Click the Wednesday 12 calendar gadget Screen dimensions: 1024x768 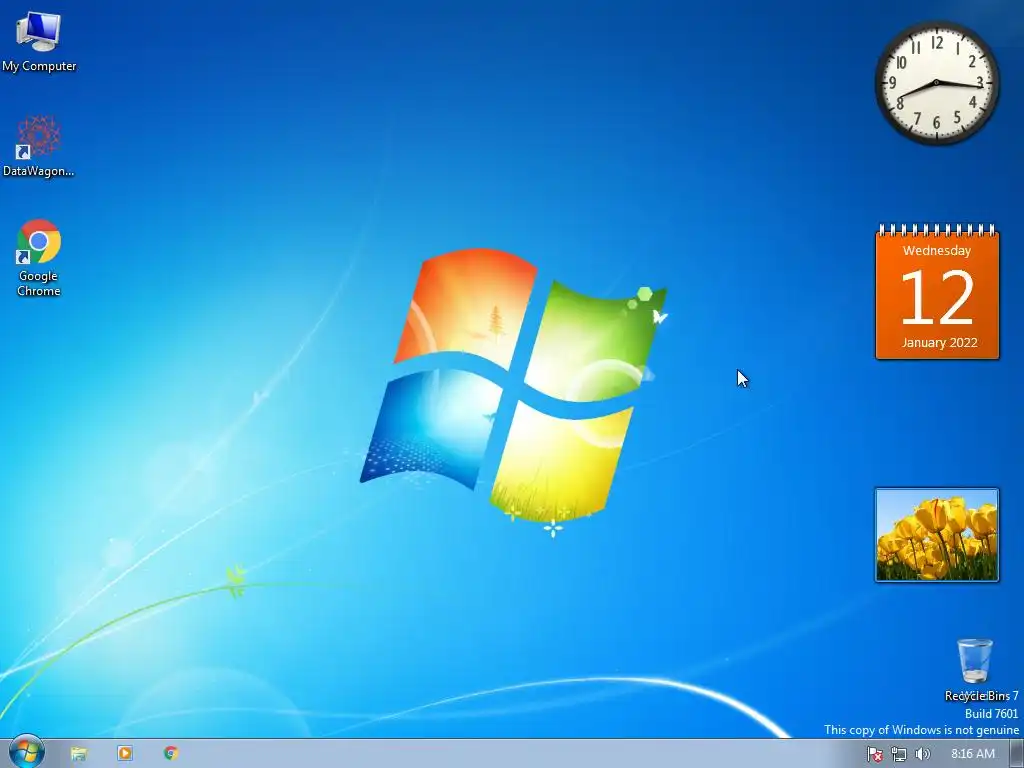pyautogui.click(x=937, y=292)
